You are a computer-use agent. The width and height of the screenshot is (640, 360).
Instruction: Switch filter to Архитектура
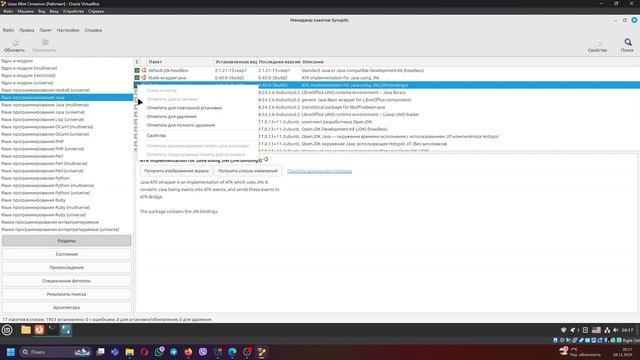67,307
